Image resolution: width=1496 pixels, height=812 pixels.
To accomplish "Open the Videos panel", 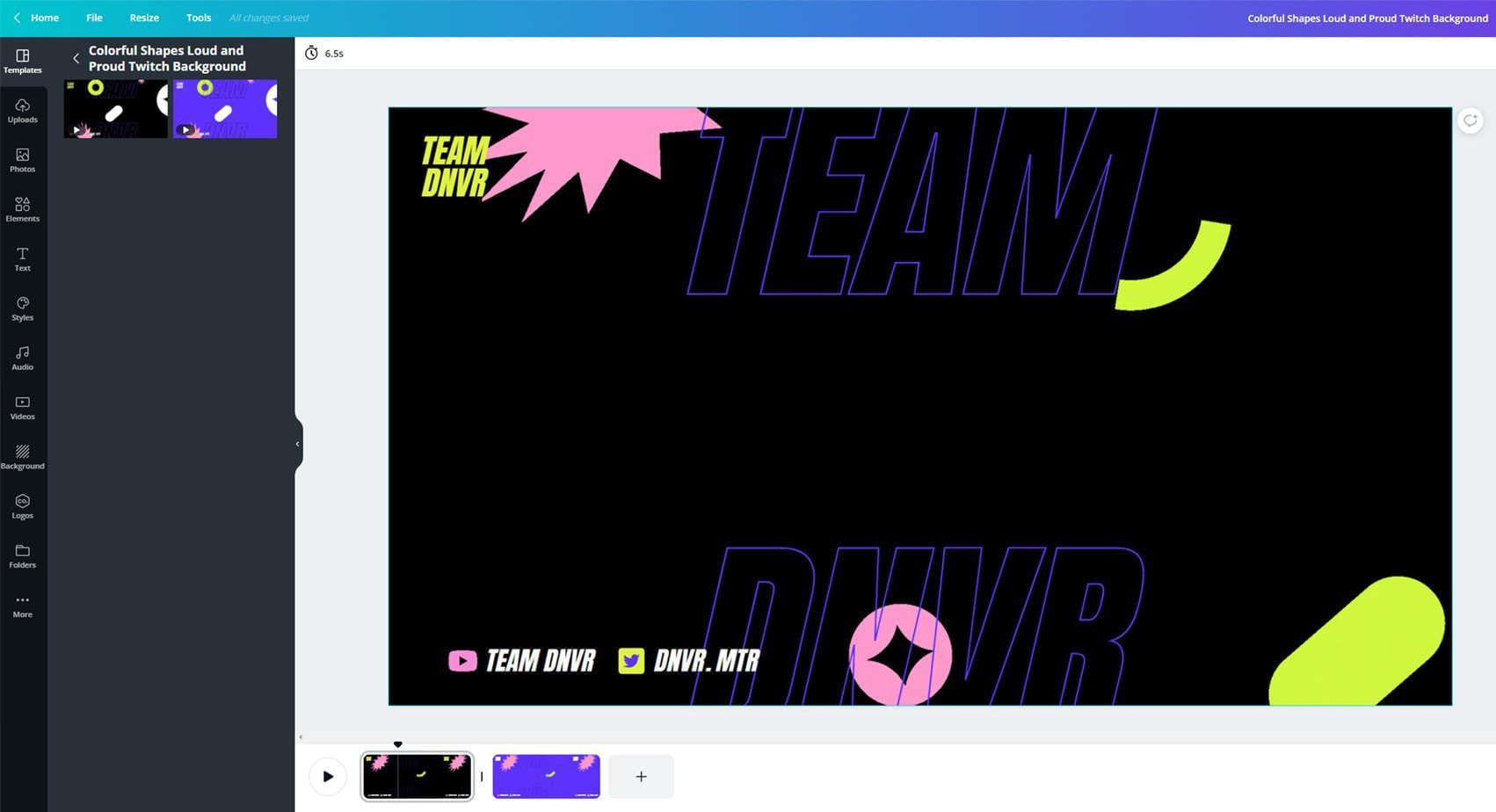I will pyautogui.click(x=22, y=407).
